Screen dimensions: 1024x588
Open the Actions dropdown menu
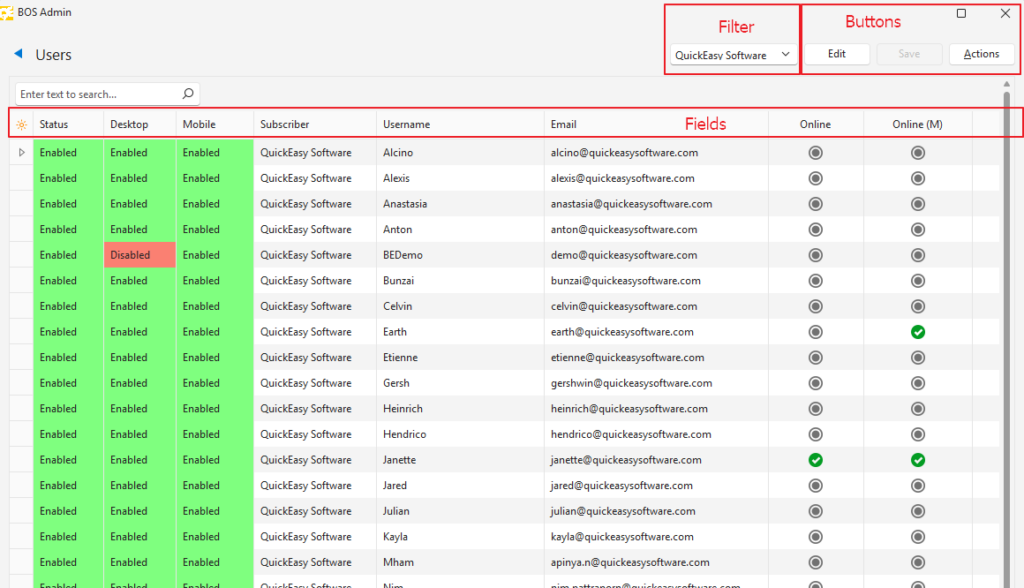981,54
